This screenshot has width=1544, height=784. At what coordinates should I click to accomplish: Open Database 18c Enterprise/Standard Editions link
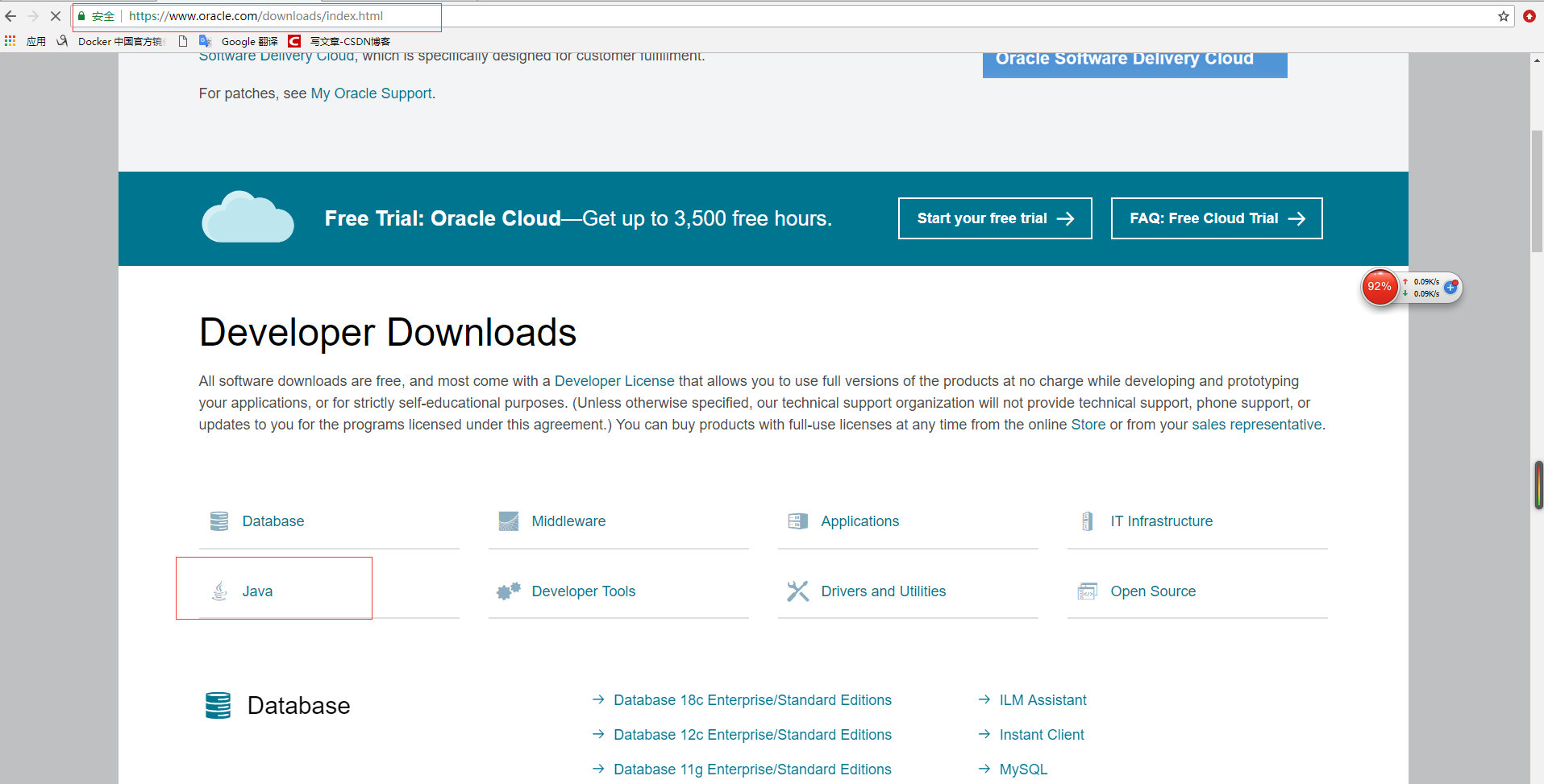click(752, 700)
